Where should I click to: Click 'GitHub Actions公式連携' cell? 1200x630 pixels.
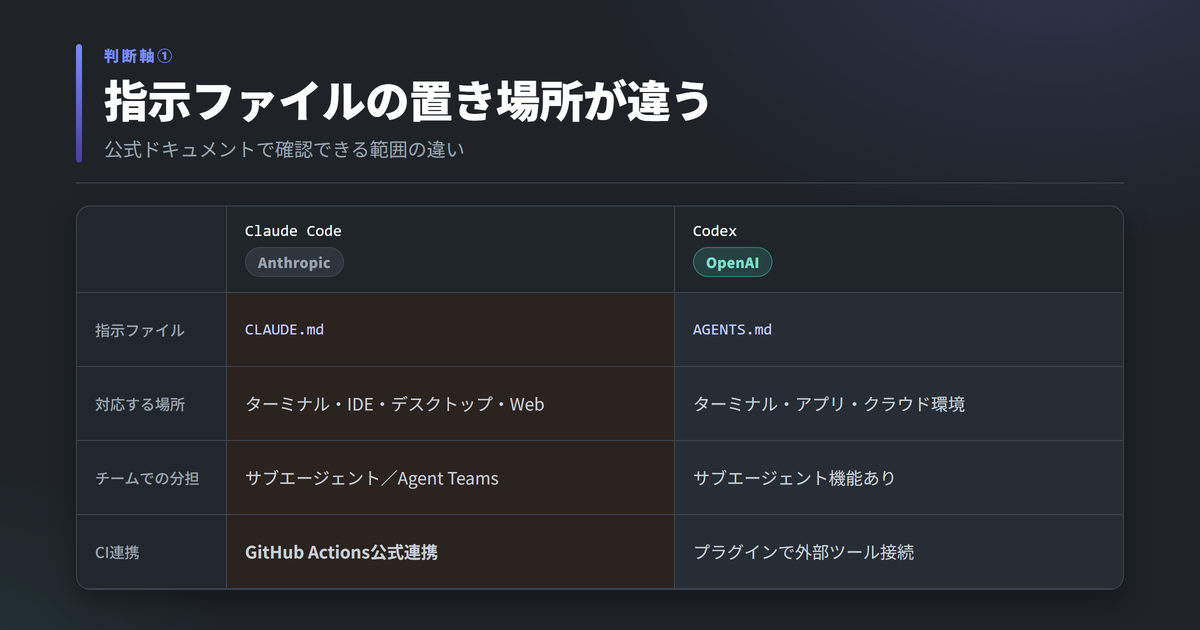coord(450,552)
